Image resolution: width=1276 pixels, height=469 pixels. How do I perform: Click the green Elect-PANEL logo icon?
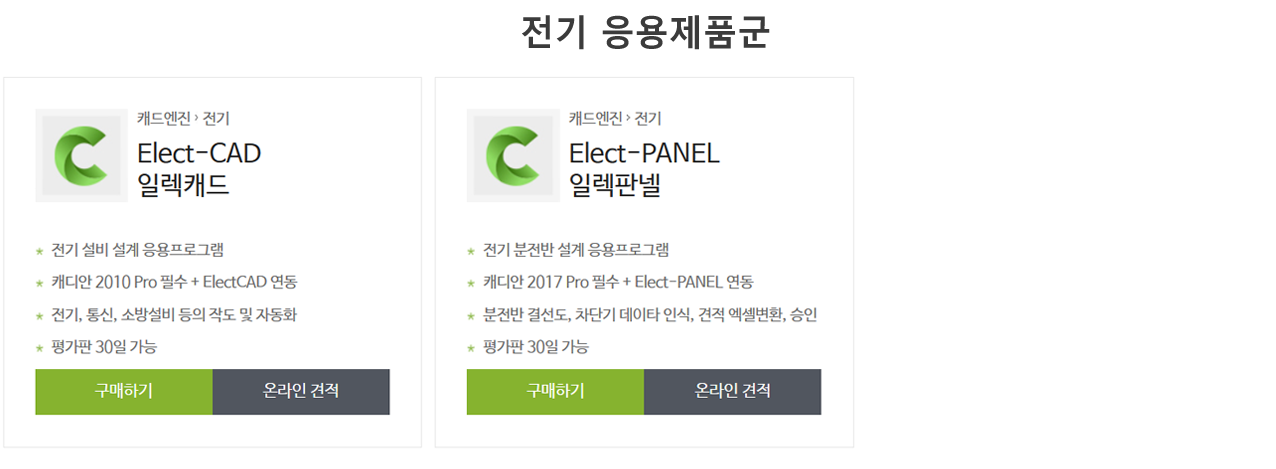pos(513,156)
